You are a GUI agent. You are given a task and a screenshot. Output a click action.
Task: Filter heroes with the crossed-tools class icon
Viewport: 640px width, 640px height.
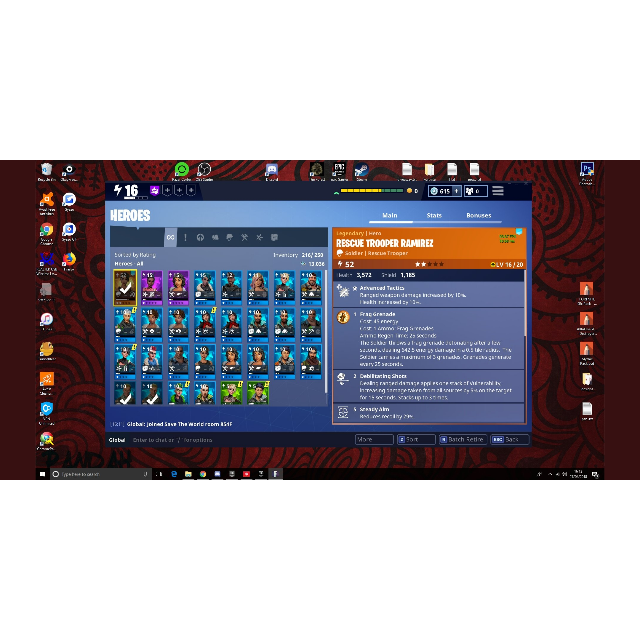tap(244, 237)
